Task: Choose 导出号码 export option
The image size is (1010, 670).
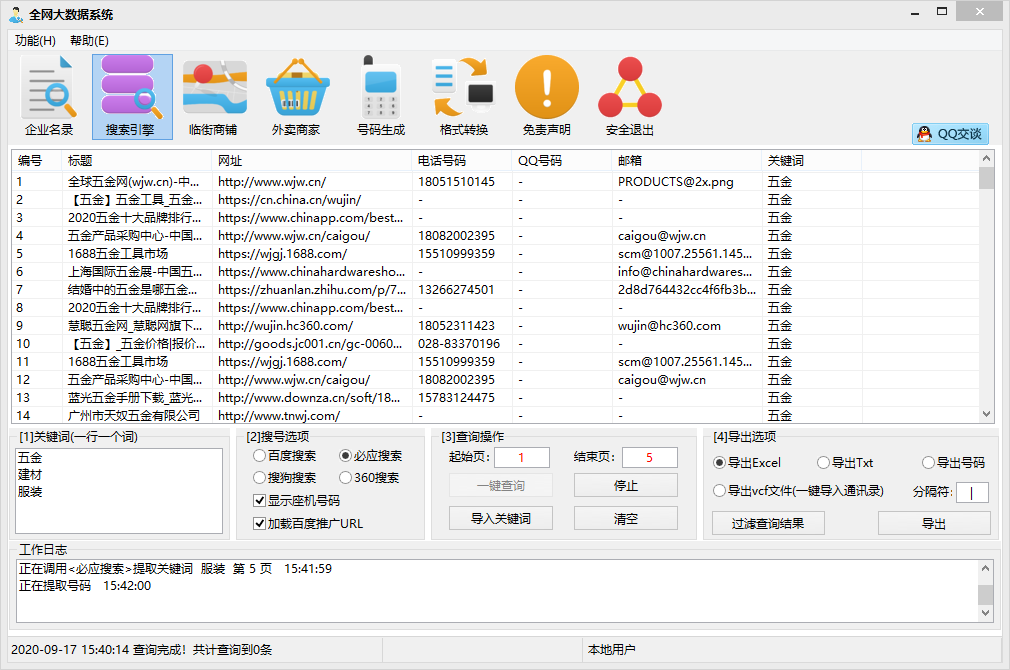Action: [x=931, y=462]
